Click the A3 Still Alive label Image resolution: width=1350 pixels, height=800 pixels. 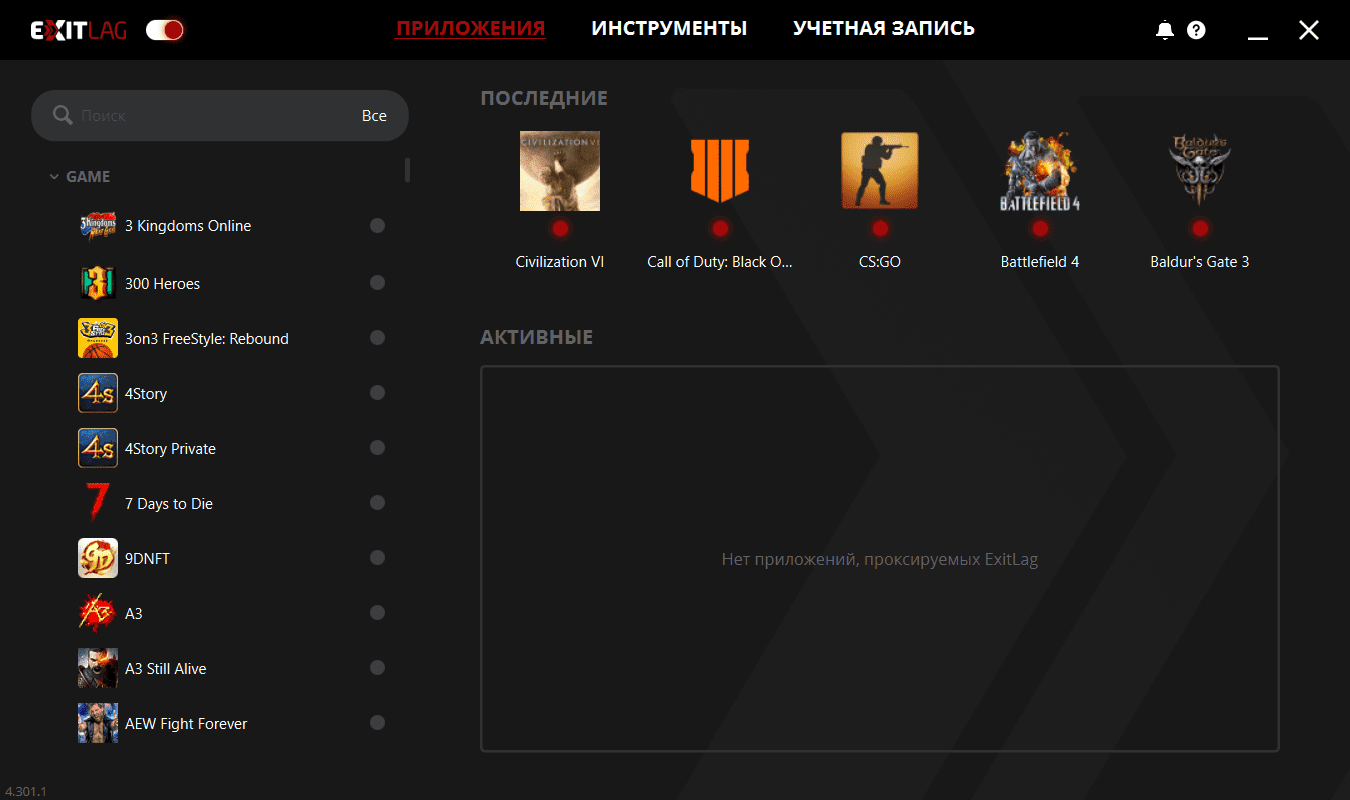(x=166, y=669)
